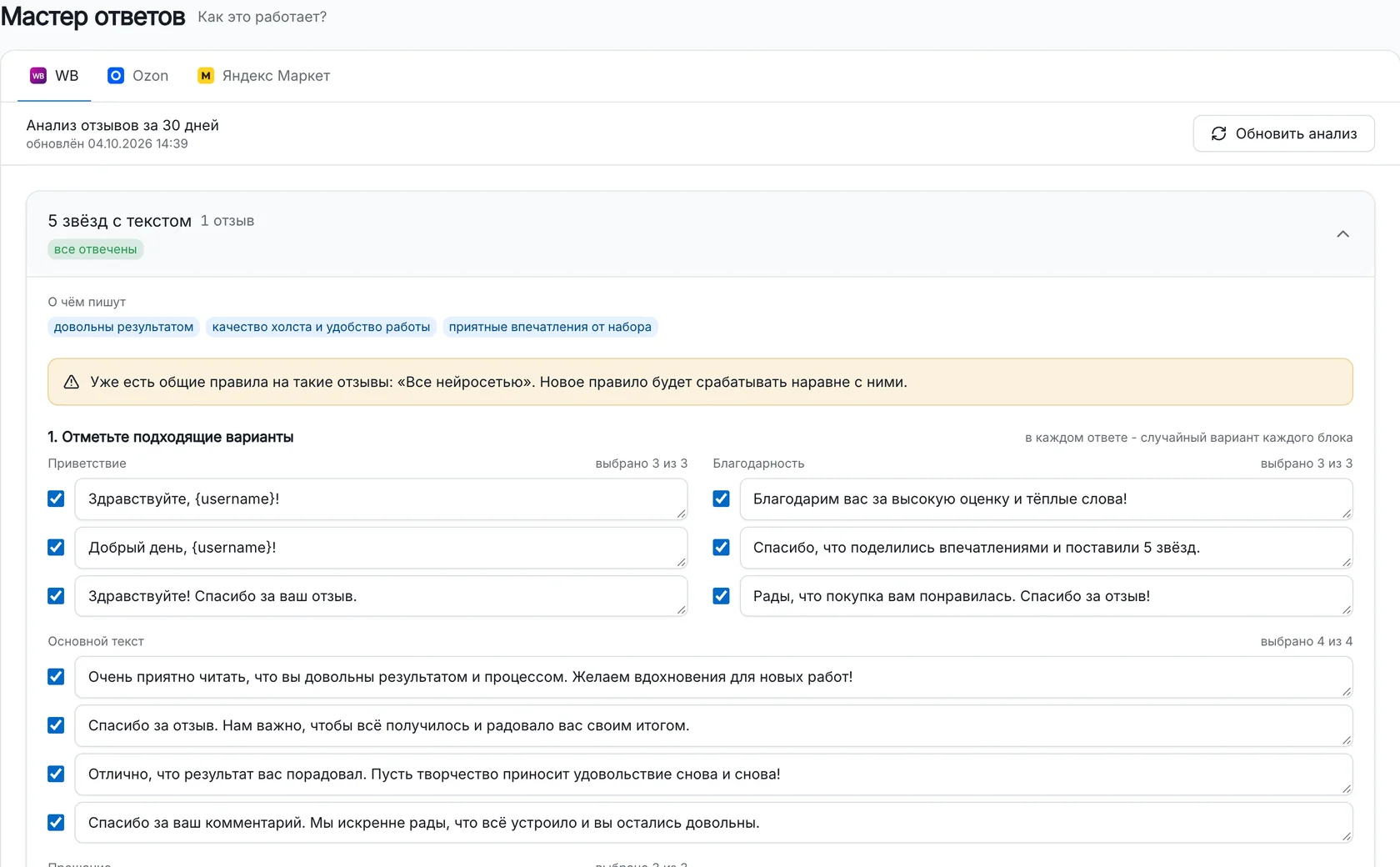1400x867 pixels.
Task: Switch to the WB tab
Action: coord(54,76)
